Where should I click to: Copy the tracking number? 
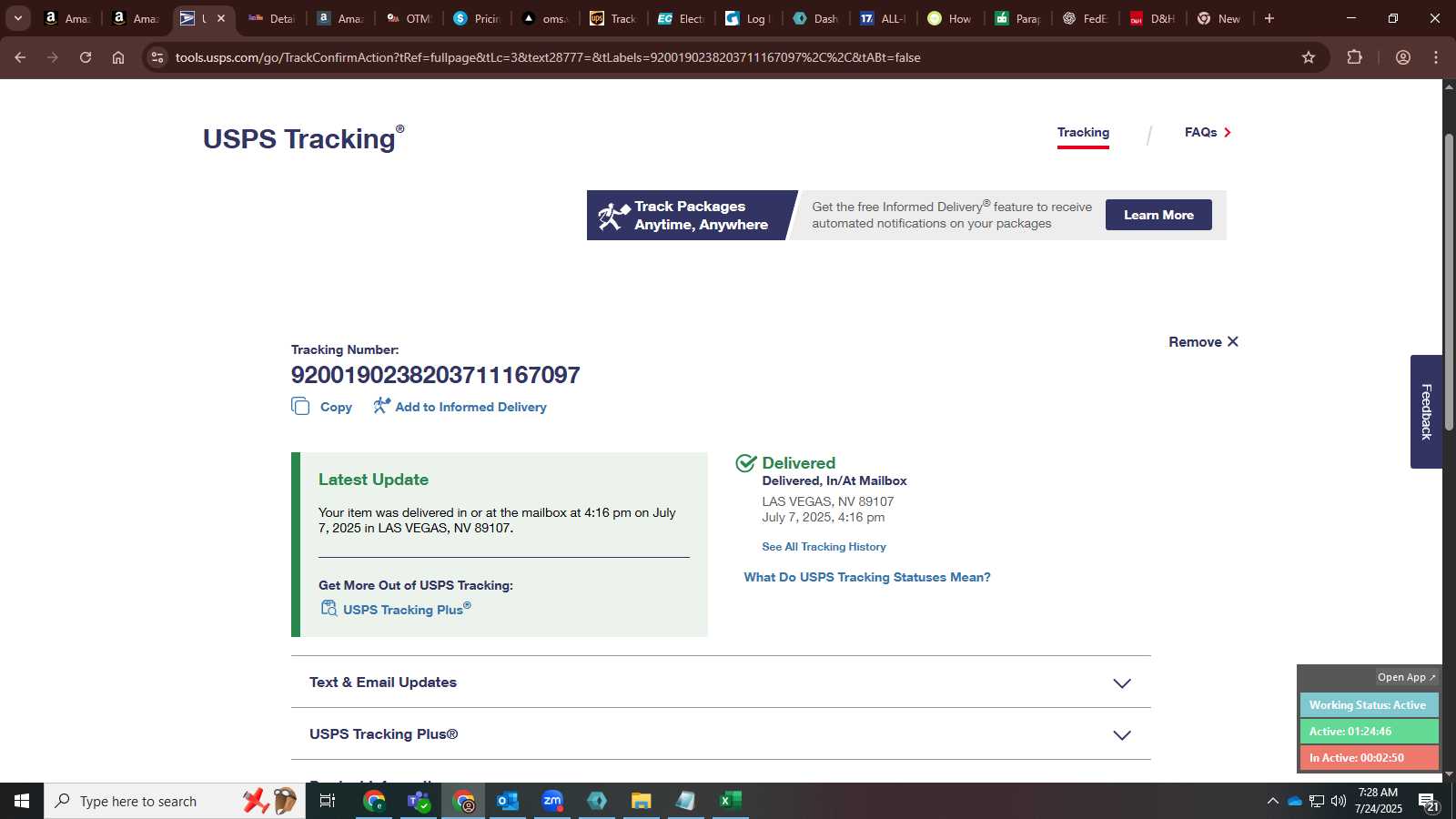coord(322,407)
